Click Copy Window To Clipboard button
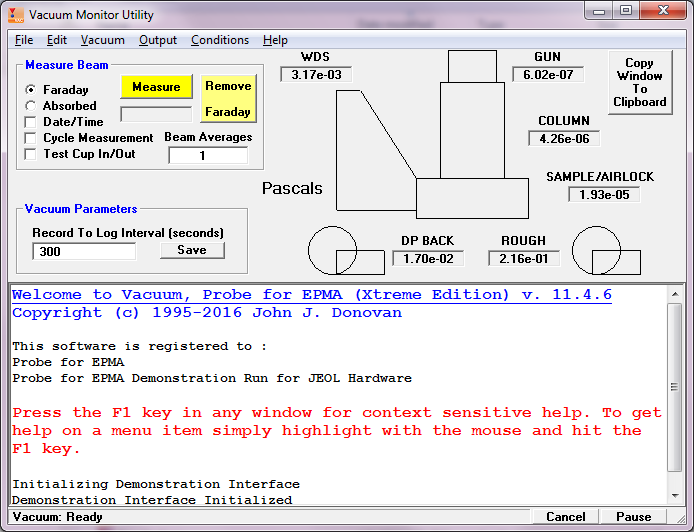Image resolution: width=694 pixels, height=532 pixels. pos(639,83)
